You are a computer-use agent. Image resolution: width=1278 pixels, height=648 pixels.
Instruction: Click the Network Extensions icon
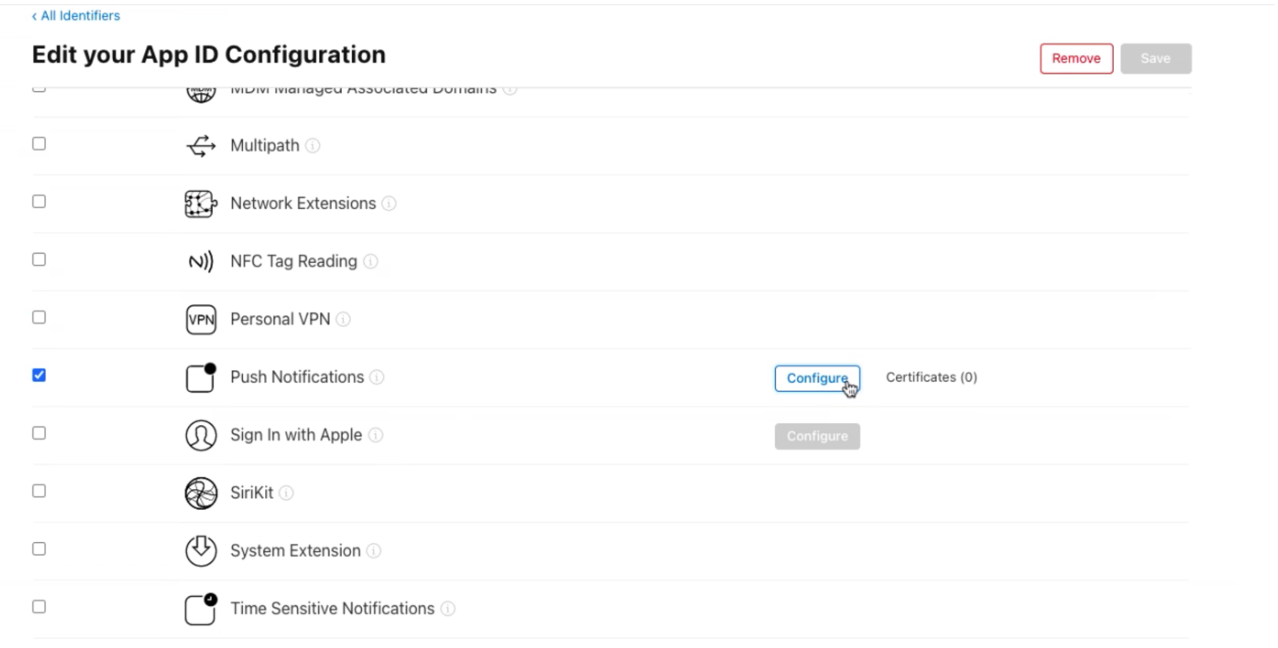coord(200,203)
